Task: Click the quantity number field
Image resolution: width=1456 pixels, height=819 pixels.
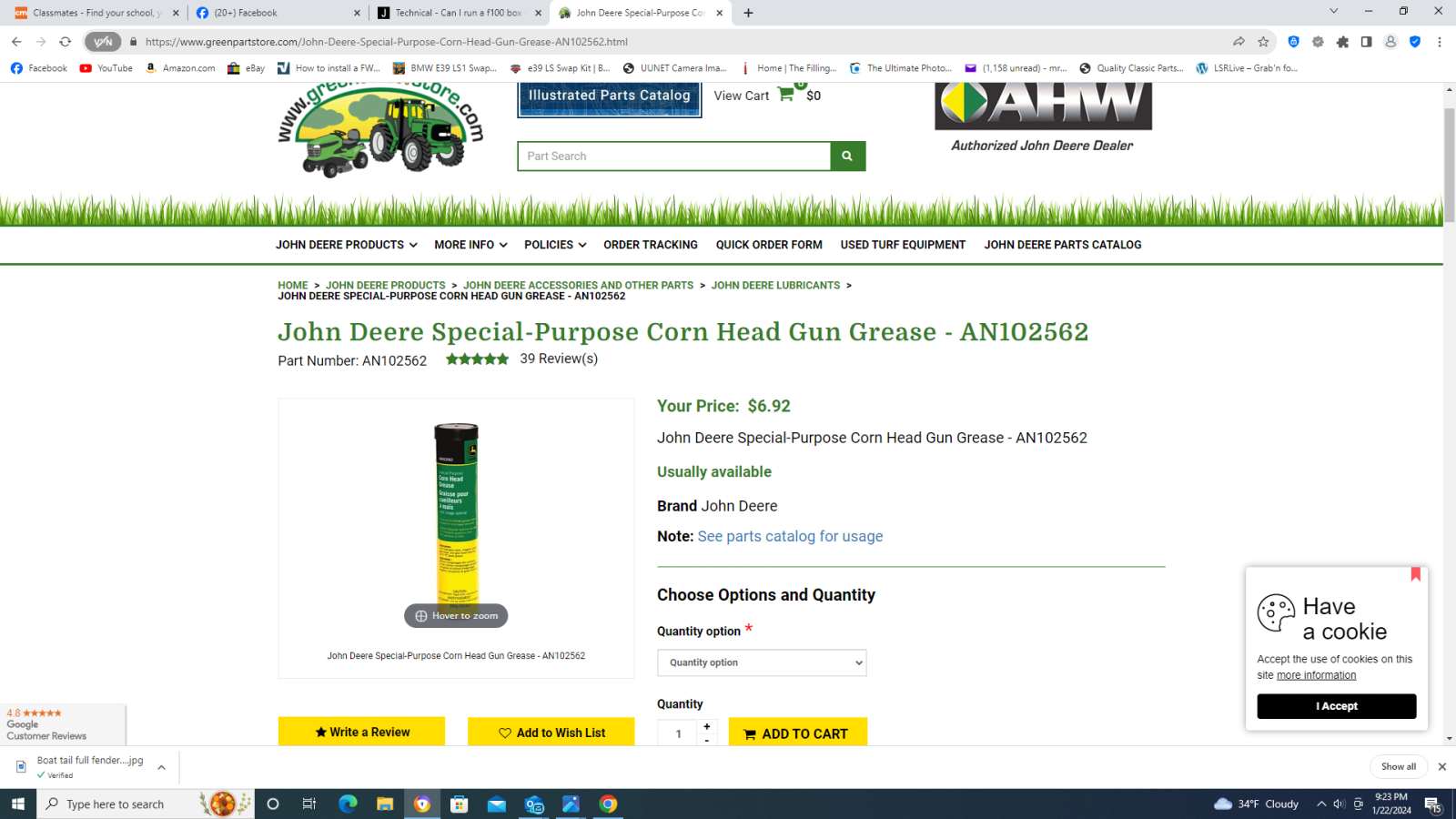Action: (x=679, y=733)
